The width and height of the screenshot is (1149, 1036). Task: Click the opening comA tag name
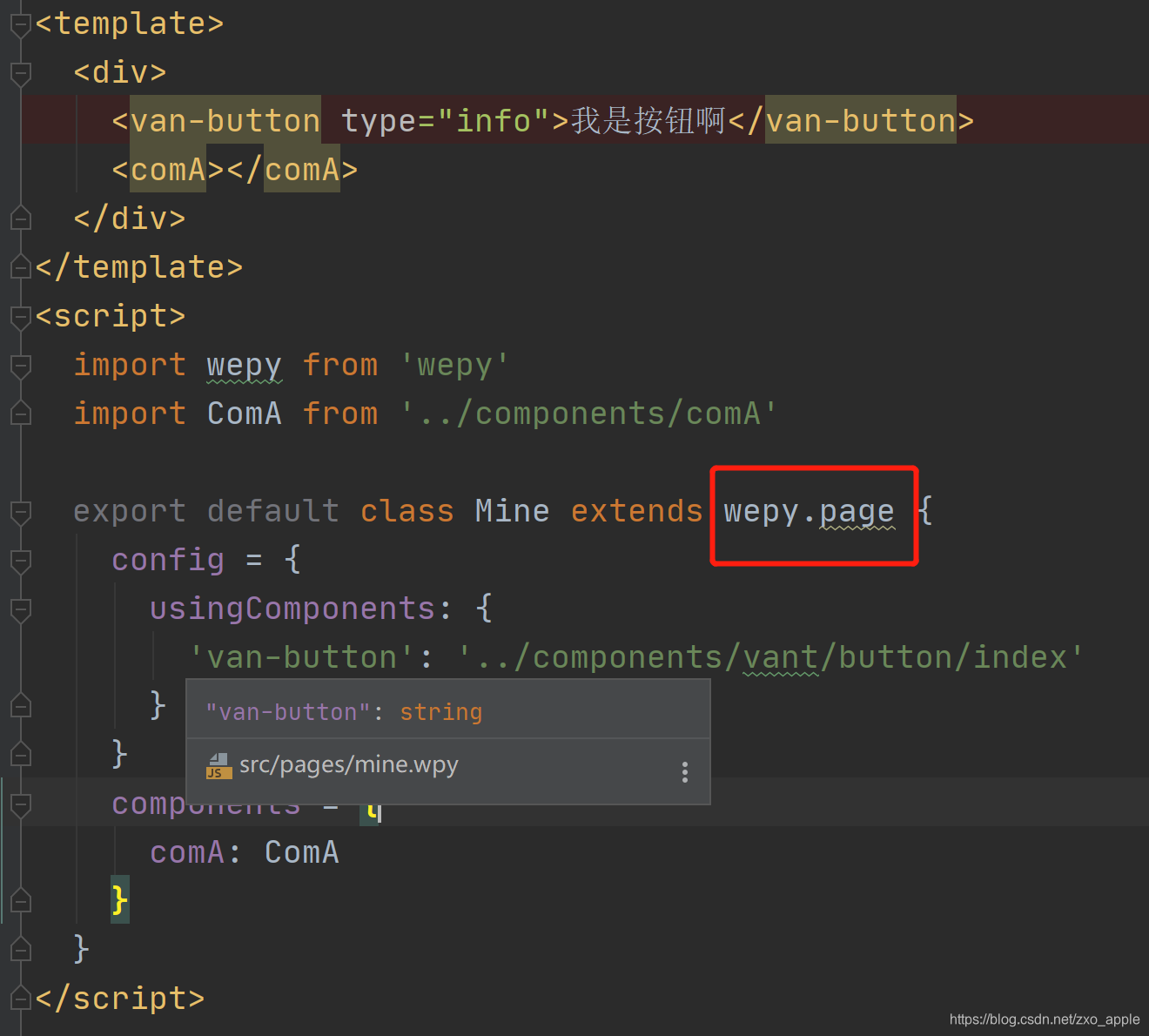[169, 169]
